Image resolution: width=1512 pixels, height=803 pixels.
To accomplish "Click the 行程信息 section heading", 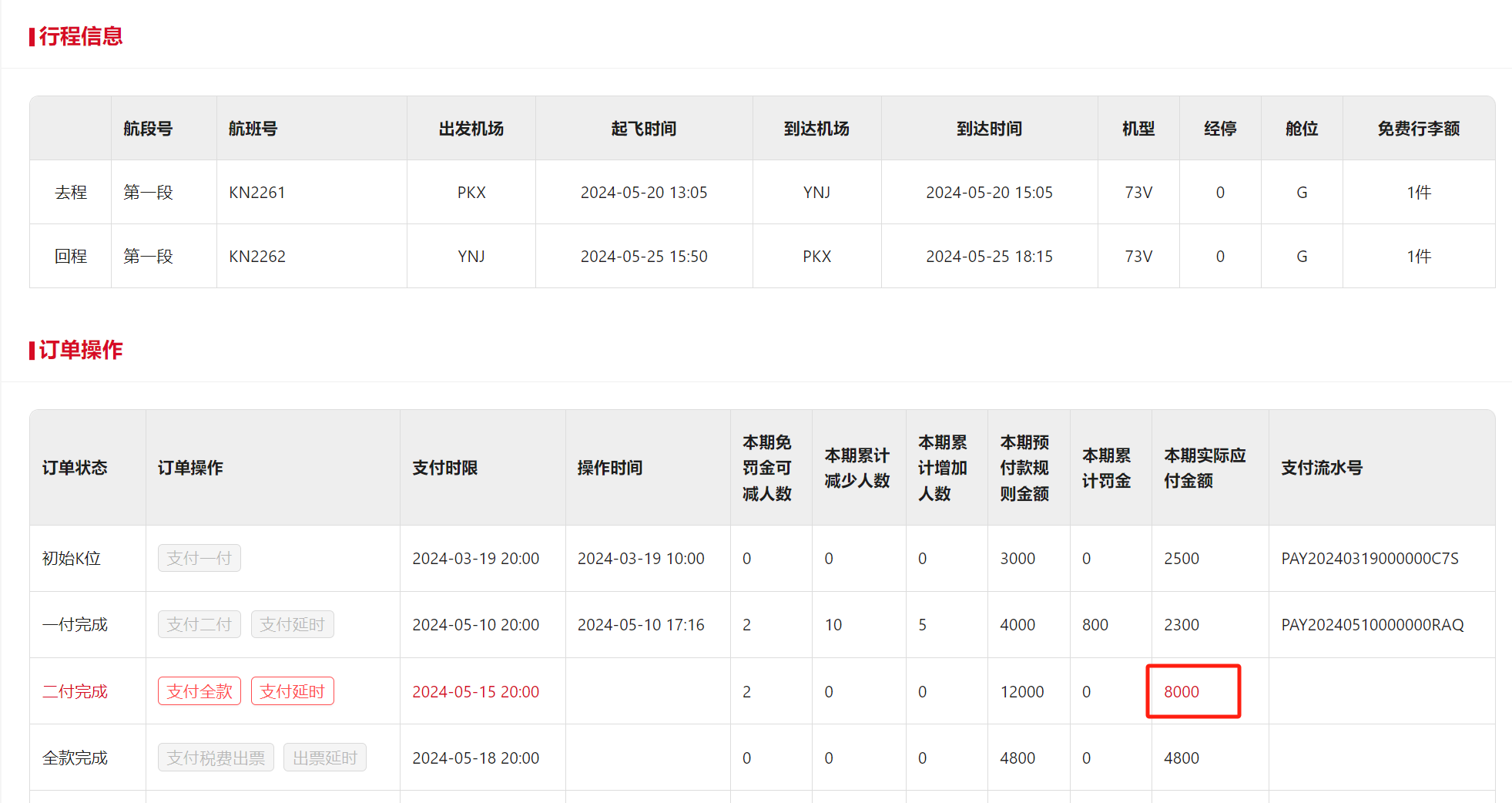I will point(80,36).
